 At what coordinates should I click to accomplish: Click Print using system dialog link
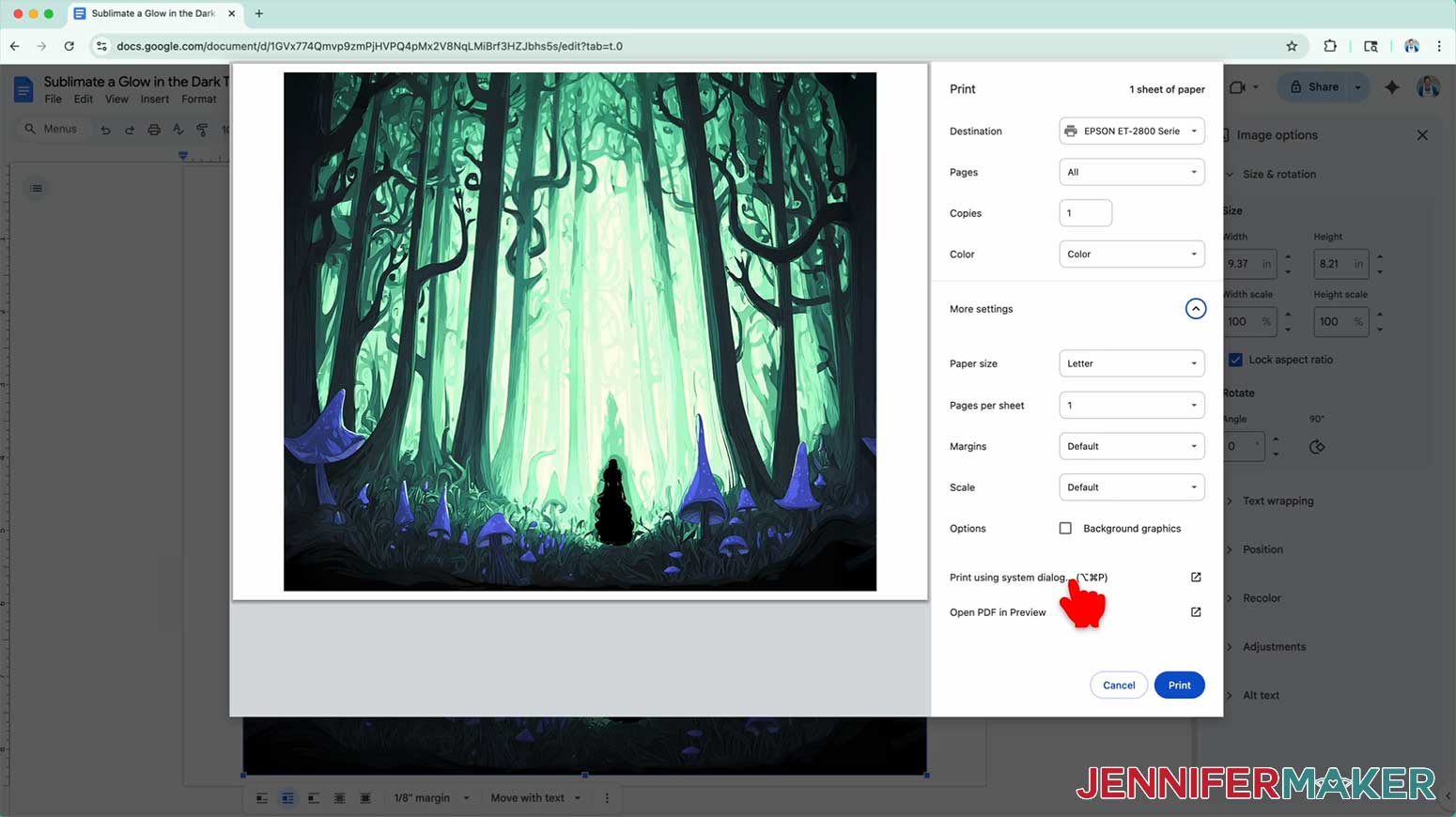pyautogui.click(x=1029, y=578)
